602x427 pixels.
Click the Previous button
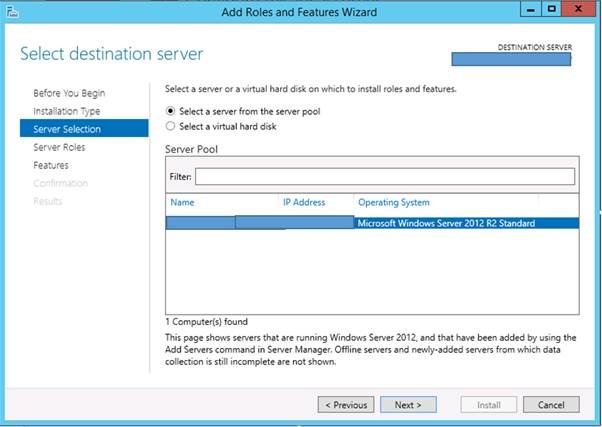pos(346,405)
